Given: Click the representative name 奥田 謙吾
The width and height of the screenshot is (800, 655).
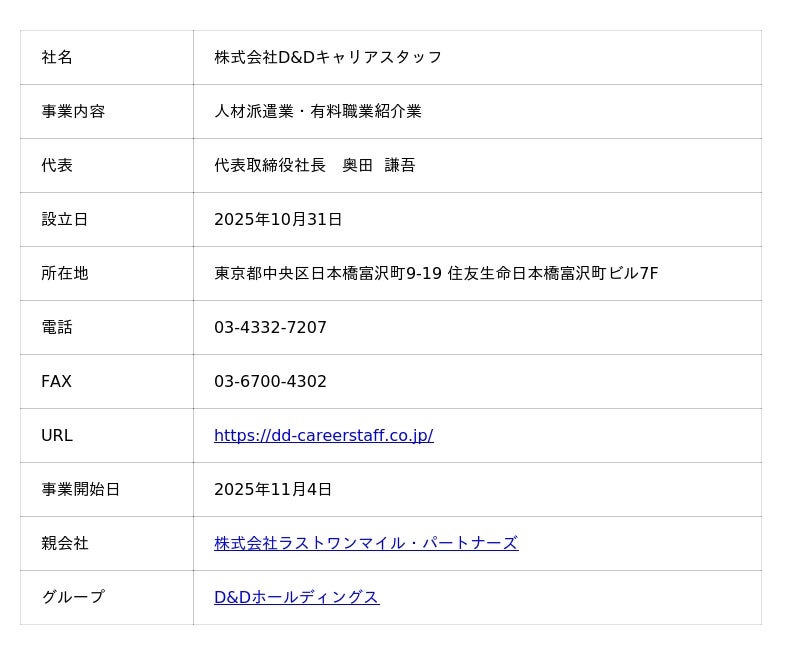Looking at the screenshot, I should click(379, 166).
